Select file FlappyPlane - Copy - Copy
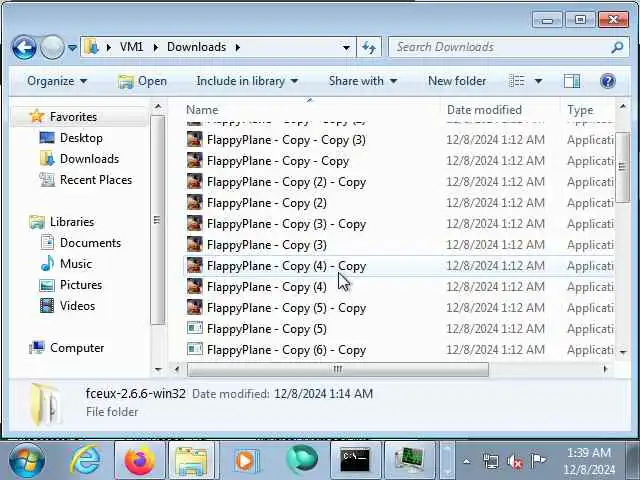 [x=278, y=161]
